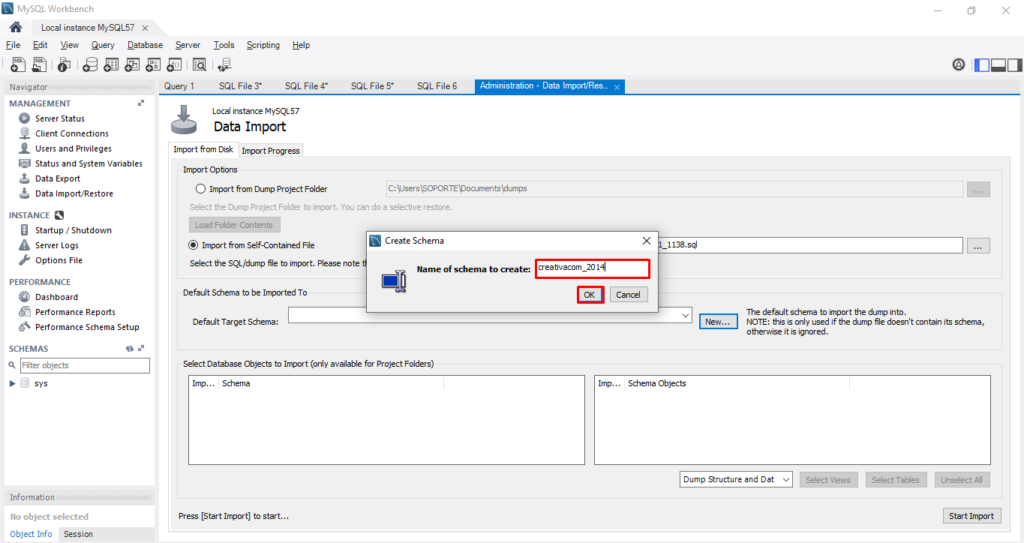Open the View menu

(x=69, y=45)
